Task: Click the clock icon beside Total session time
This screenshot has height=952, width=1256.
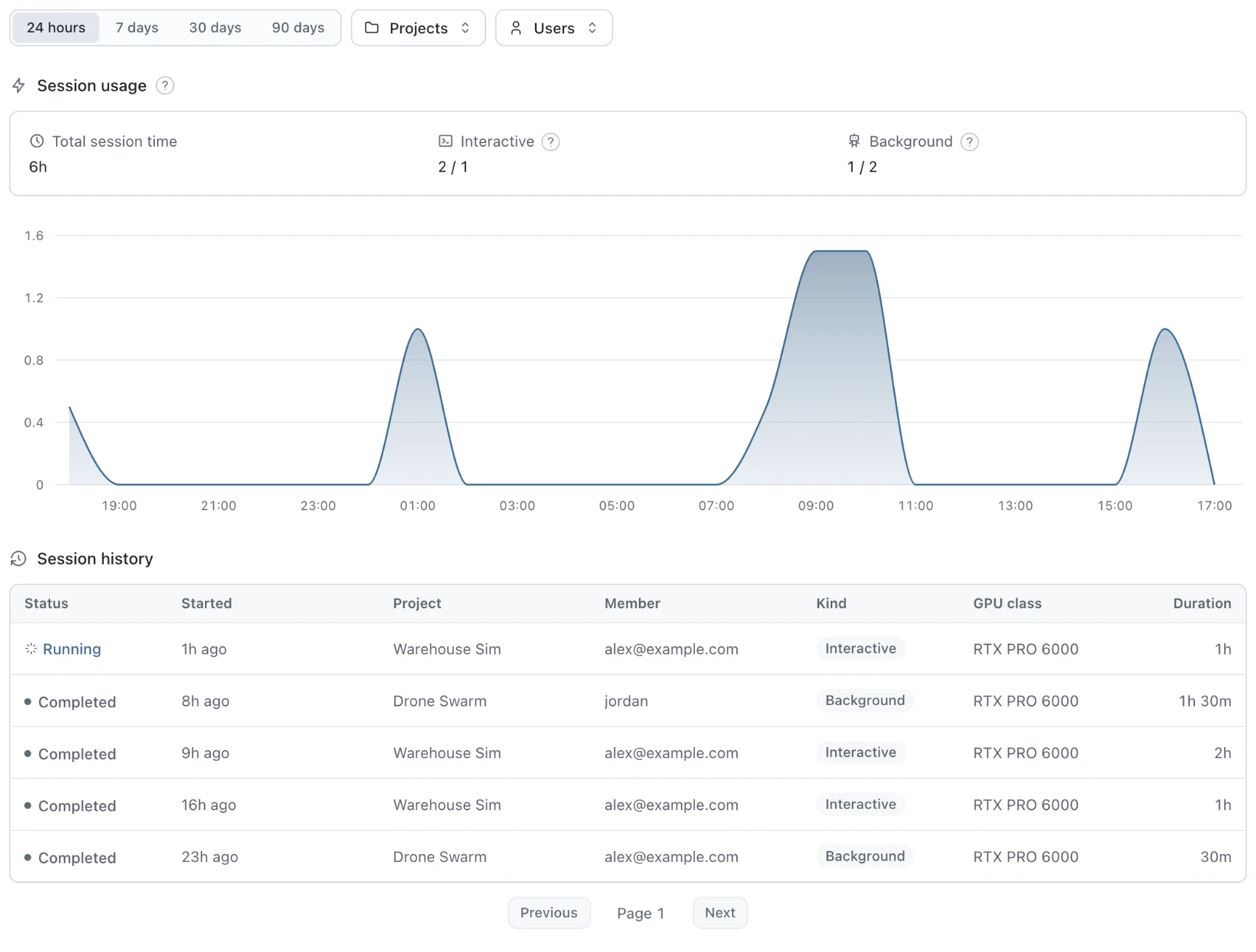Action: (x=36, y=141)
